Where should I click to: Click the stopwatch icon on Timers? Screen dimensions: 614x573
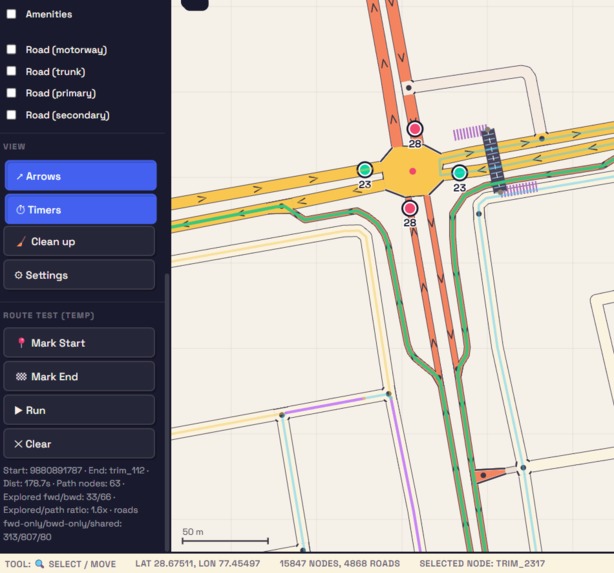tap(20, 210)
